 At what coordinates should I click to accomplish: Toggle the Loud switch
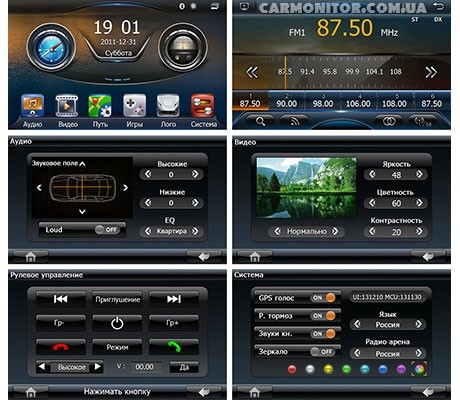click(x=107, y=230)
